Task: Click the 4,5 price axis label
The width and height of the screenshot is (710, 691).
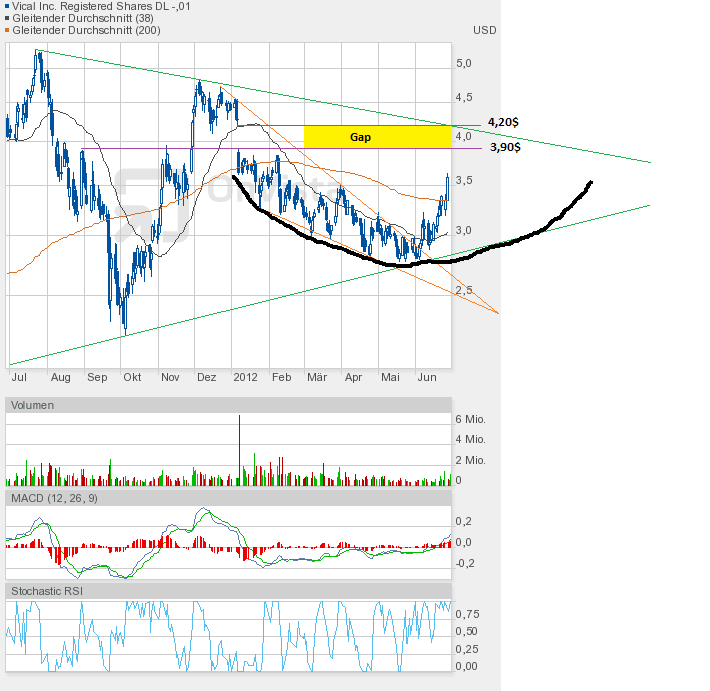Action: (x=464, y=97)
